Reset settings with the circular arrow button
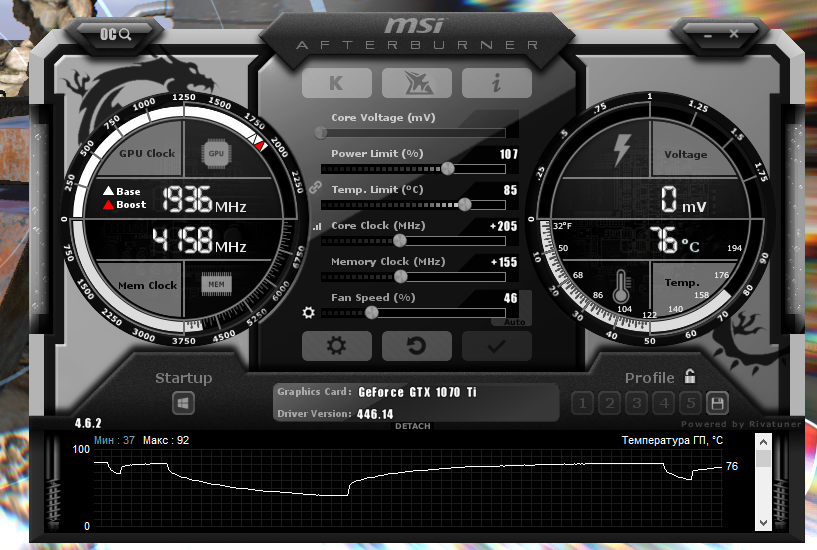817x550 pixels. pos(417,346)
